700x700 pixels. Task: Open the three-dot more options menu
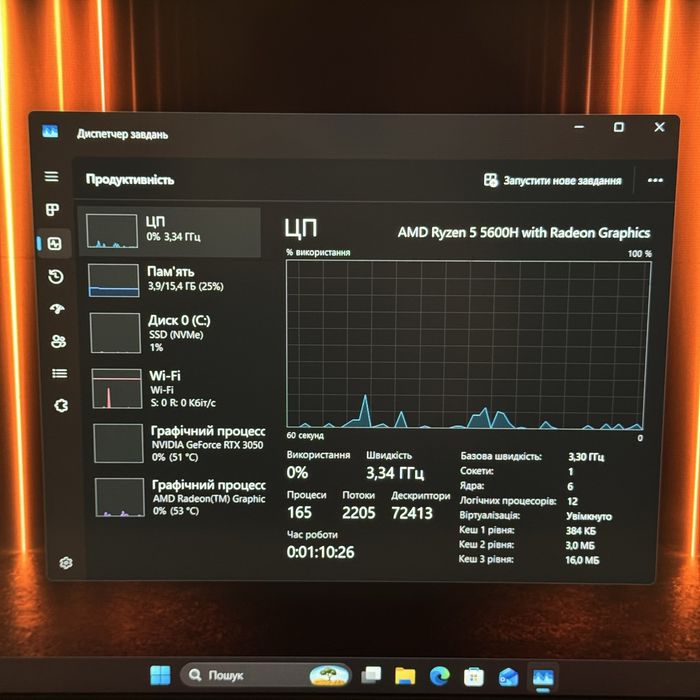[655, 180]
